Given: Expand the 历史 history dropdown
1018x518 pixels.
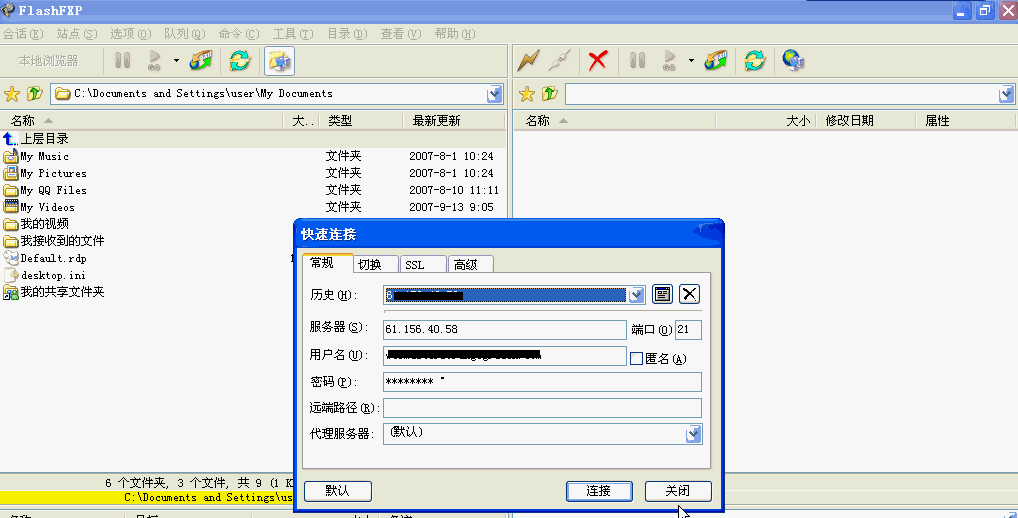Looking at the screenshot, I should (636, 295).
